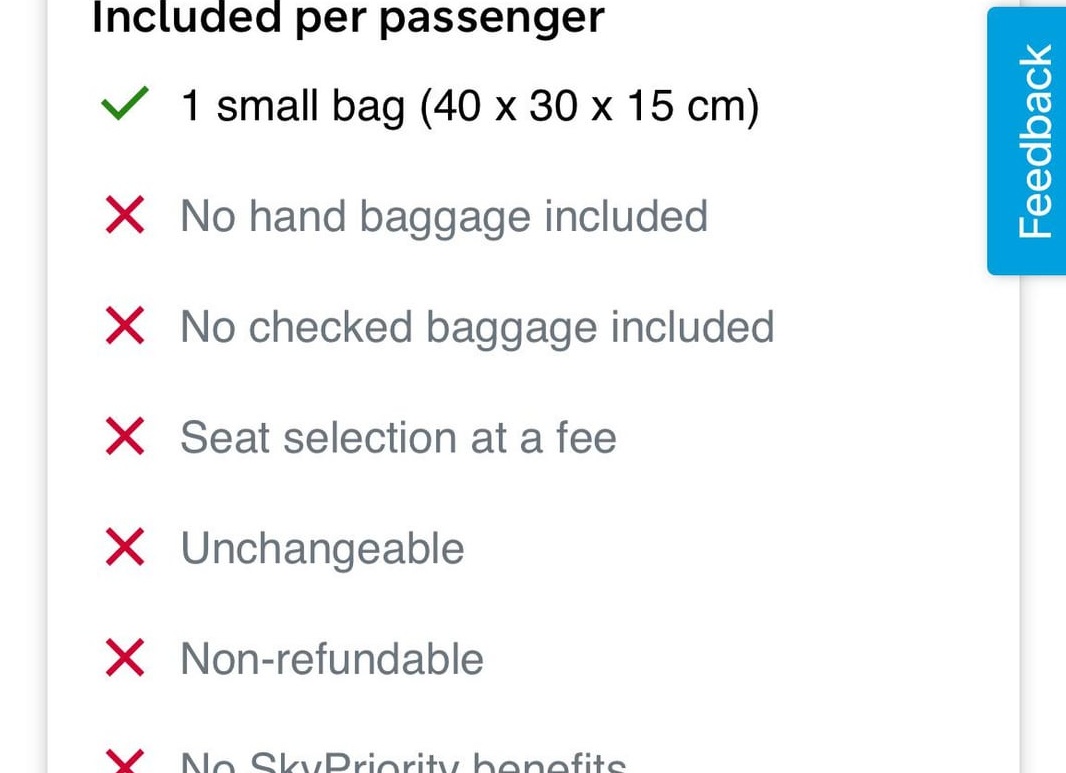
Task: Select the "1 small bag" text
Action: pyautogui.click(x=292, y=105)
